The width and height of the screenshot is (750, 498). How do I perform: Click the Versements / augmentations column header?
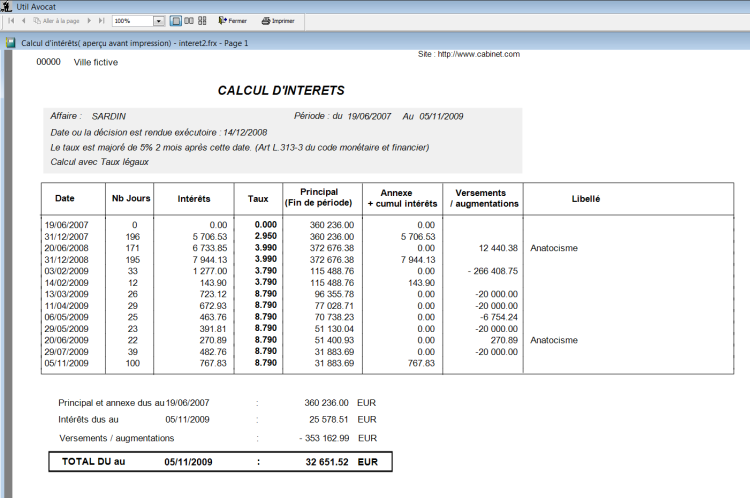[x=484, y=198]
